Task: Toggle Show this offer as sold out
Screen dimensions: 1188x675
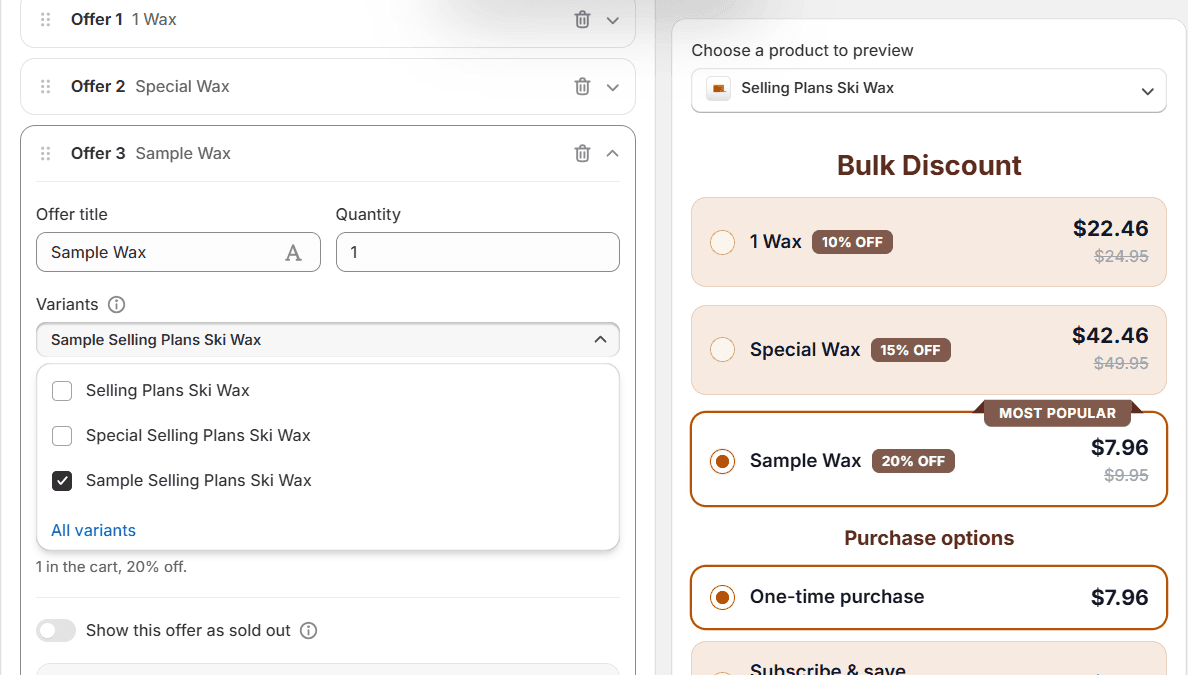Action: tap(56, 630)
